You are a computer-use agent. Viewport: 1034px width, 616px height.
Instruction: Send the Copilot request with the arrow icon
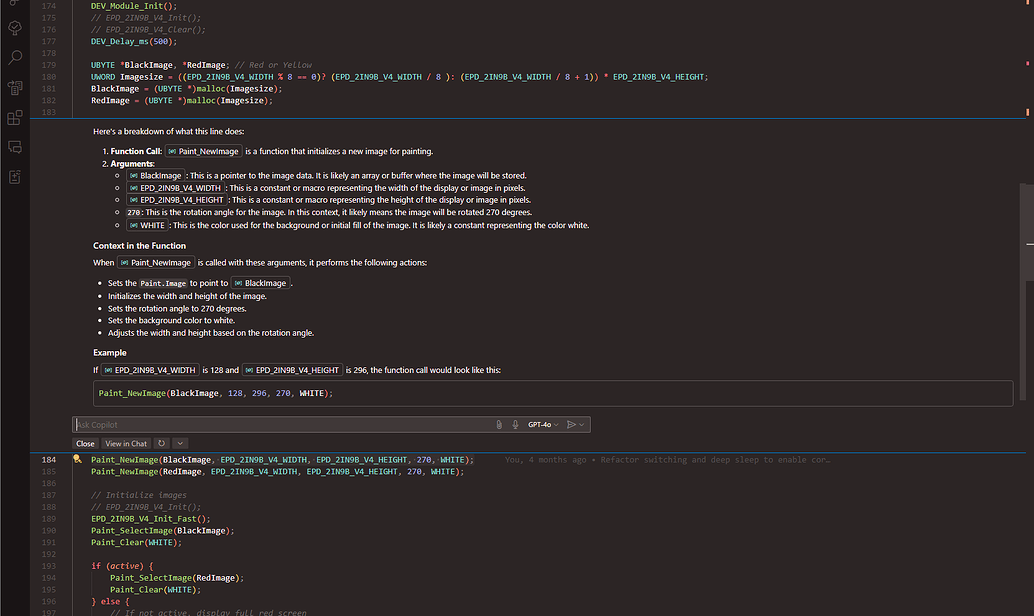(571, 425)
